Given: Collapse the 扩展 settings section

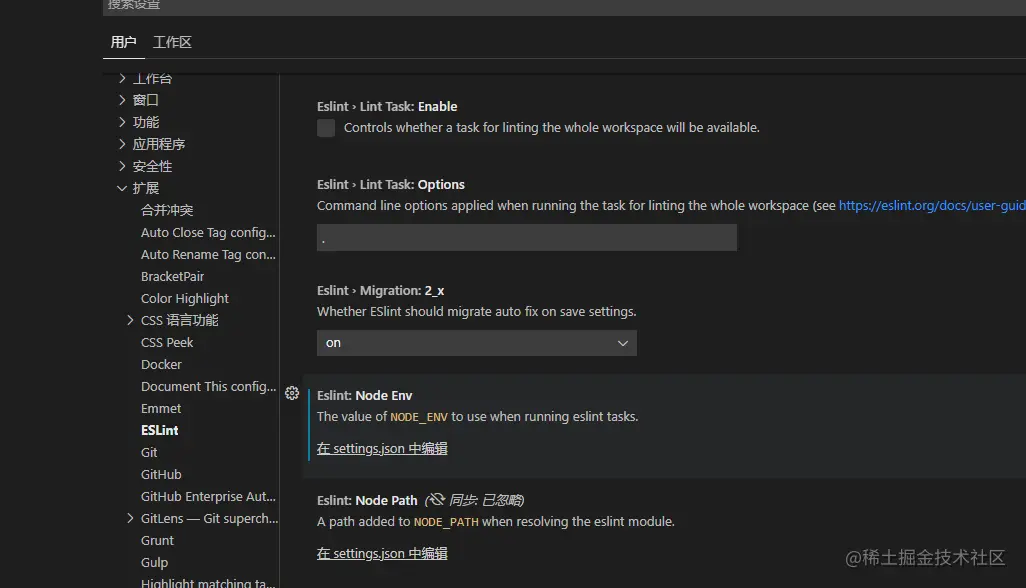Looking at the screenshot, I should 144,187.
